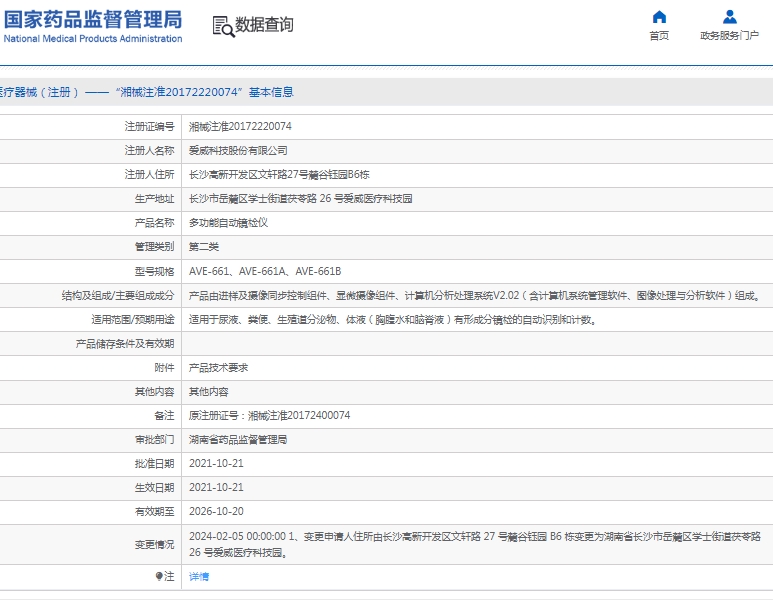Open the 政务服务门户 user portal icon
773x600 pixels.
click(x=730, y=17)
